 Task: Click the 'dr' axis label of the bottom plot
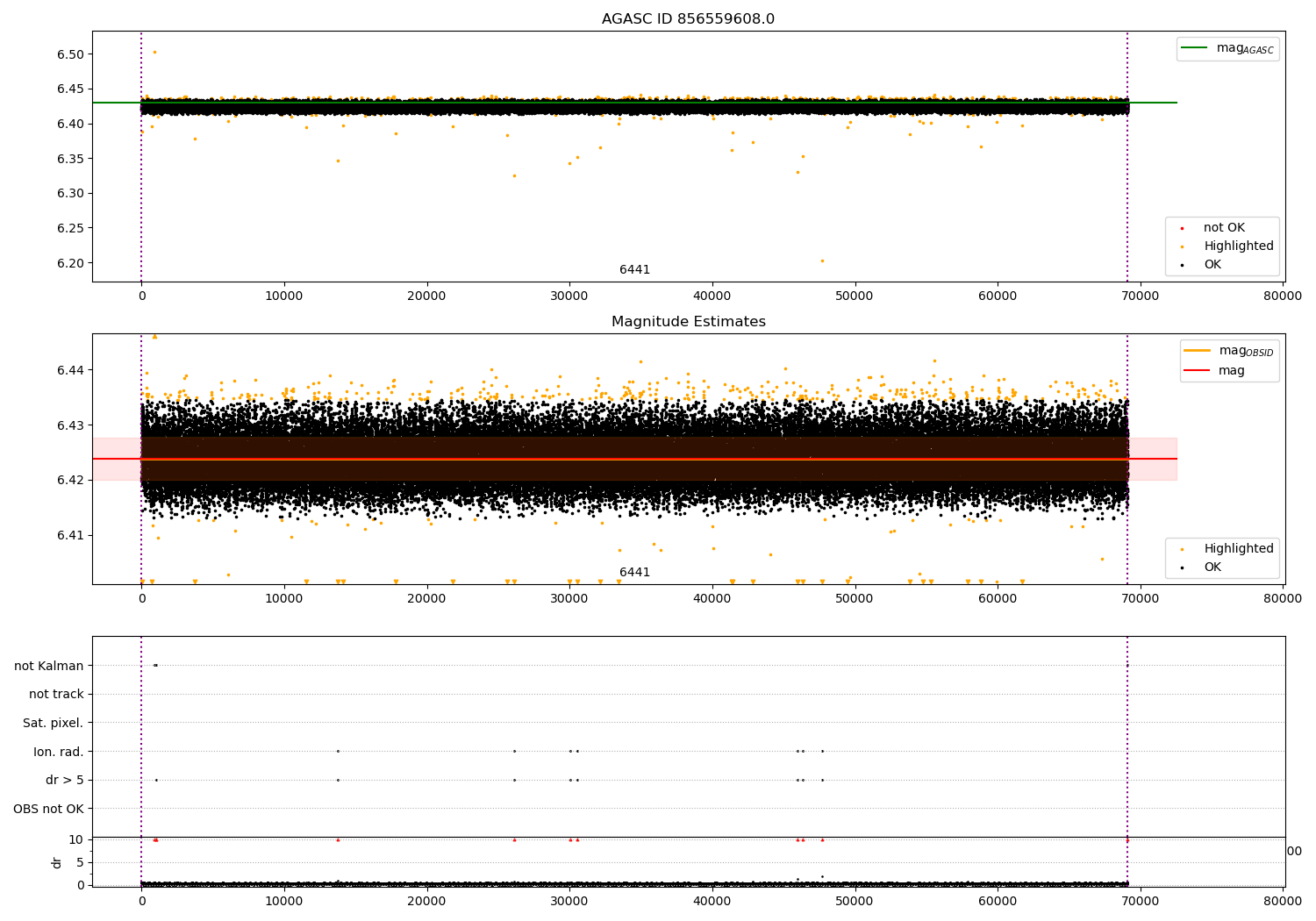[57, 862]
